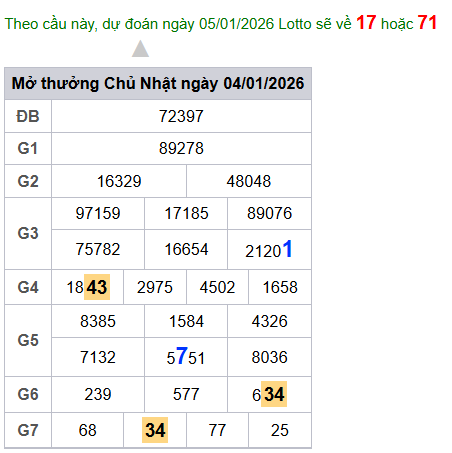Select highlighted G7 number 34
The width and height of the screenshot is (452, 453).
click(x=155, y=430)
